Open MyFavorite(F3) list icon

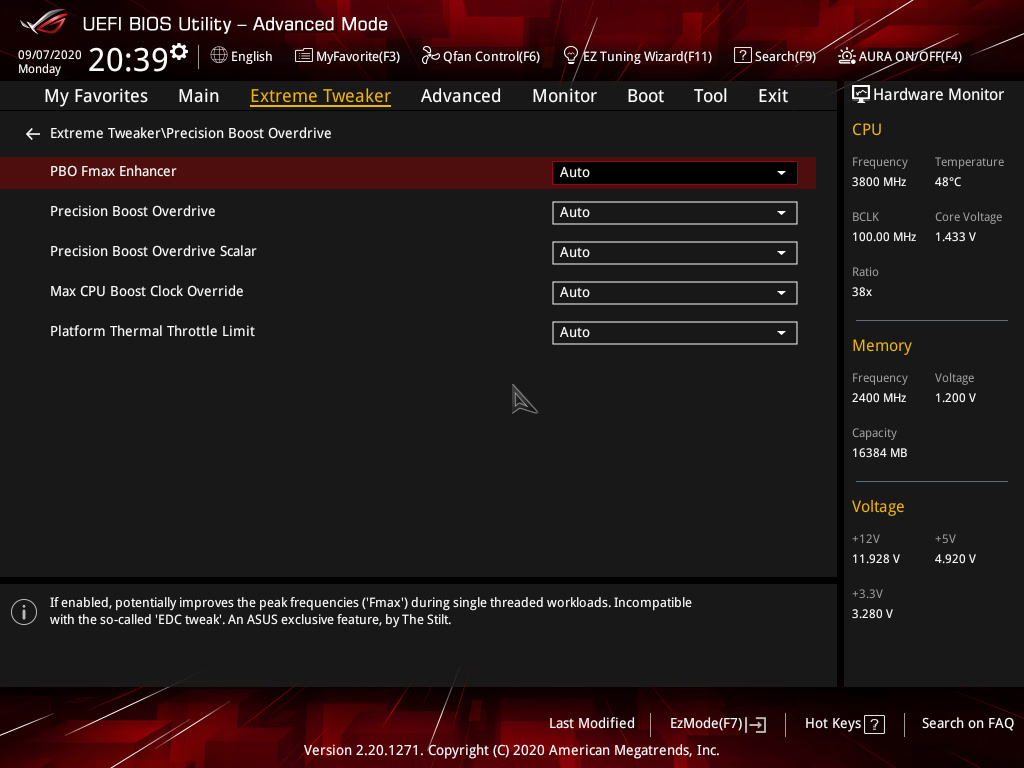point(304,56)
